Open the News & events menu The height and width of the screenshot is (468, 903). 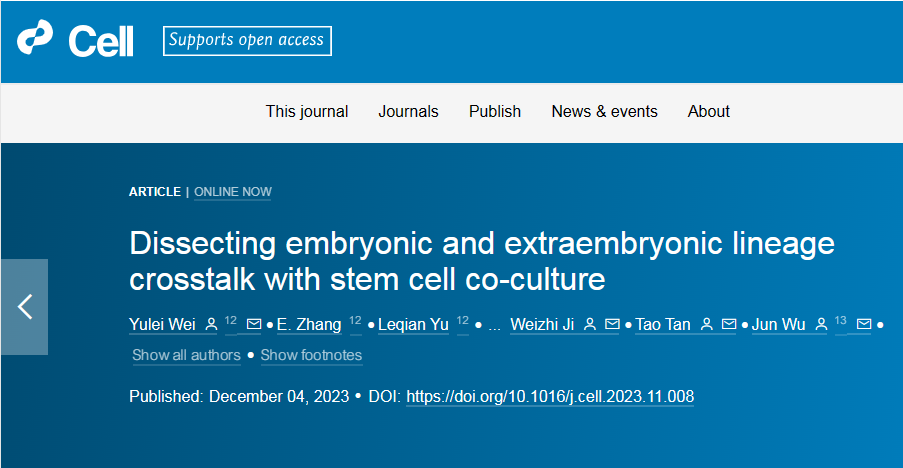tap(604, 112)
